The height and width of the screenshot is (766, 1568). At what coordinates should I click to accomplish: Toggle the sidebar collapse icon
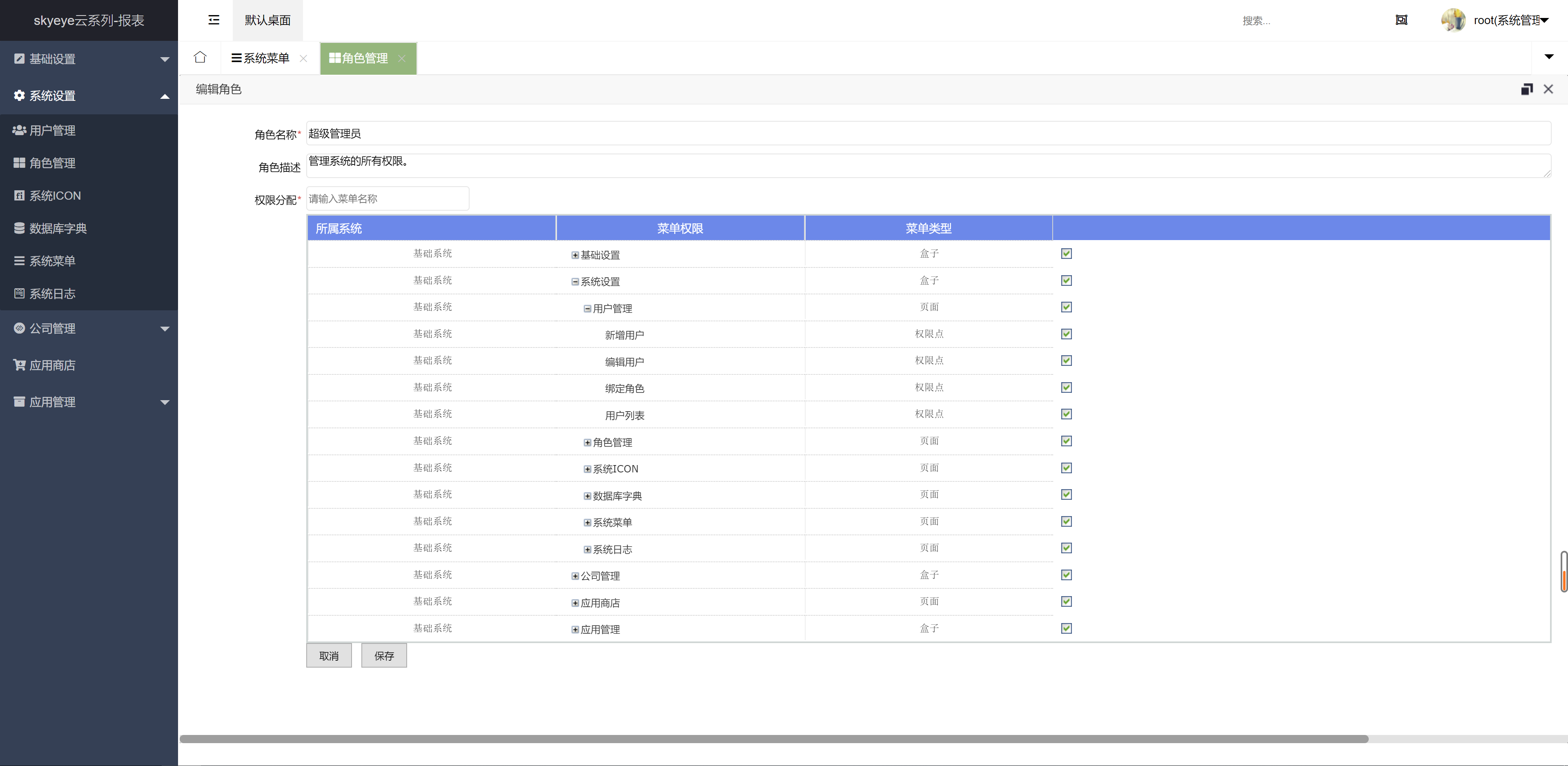[214, 20]
